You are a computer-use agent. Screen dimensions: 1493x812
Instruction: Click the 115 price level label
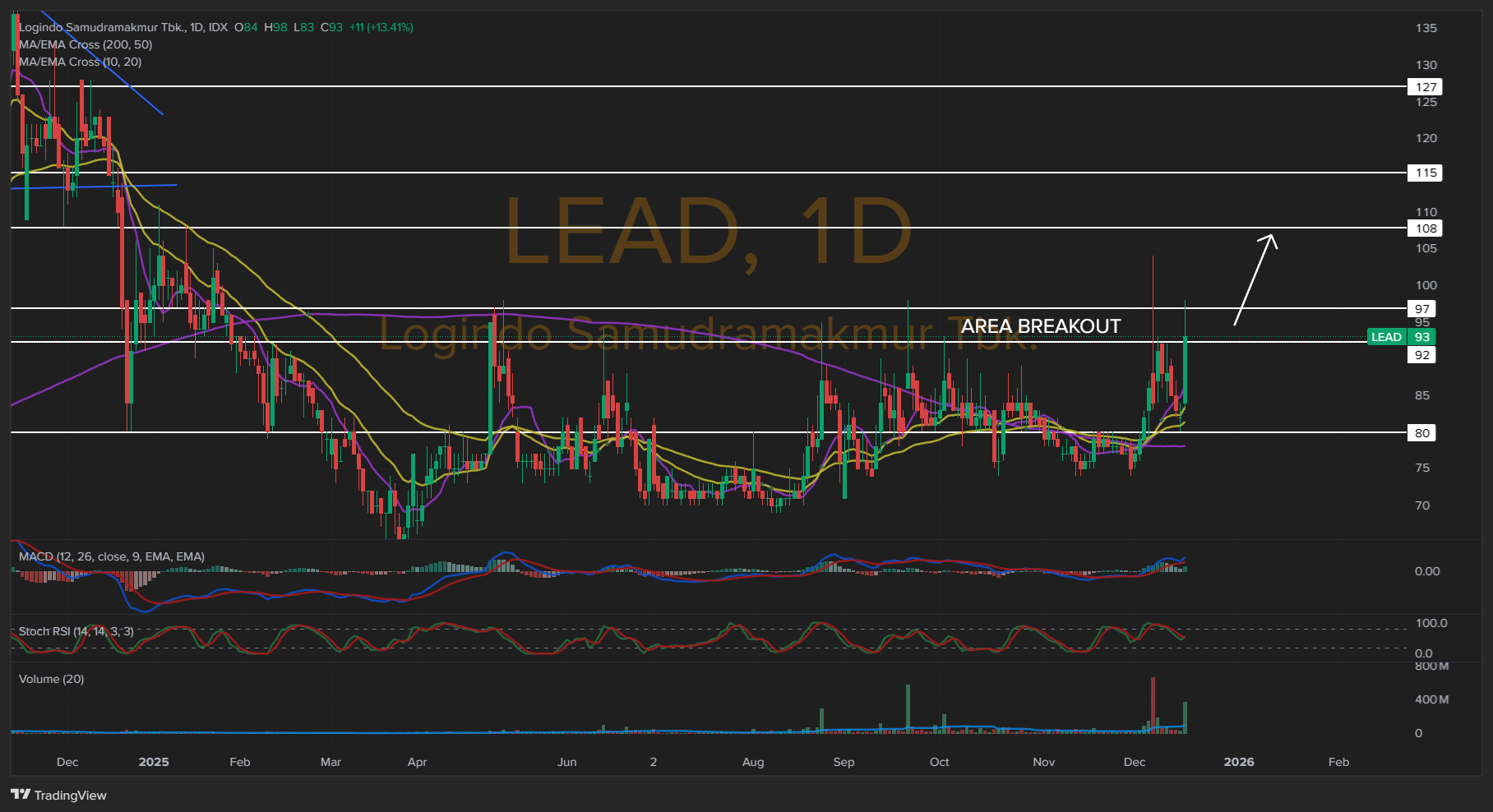(1426, 173)
